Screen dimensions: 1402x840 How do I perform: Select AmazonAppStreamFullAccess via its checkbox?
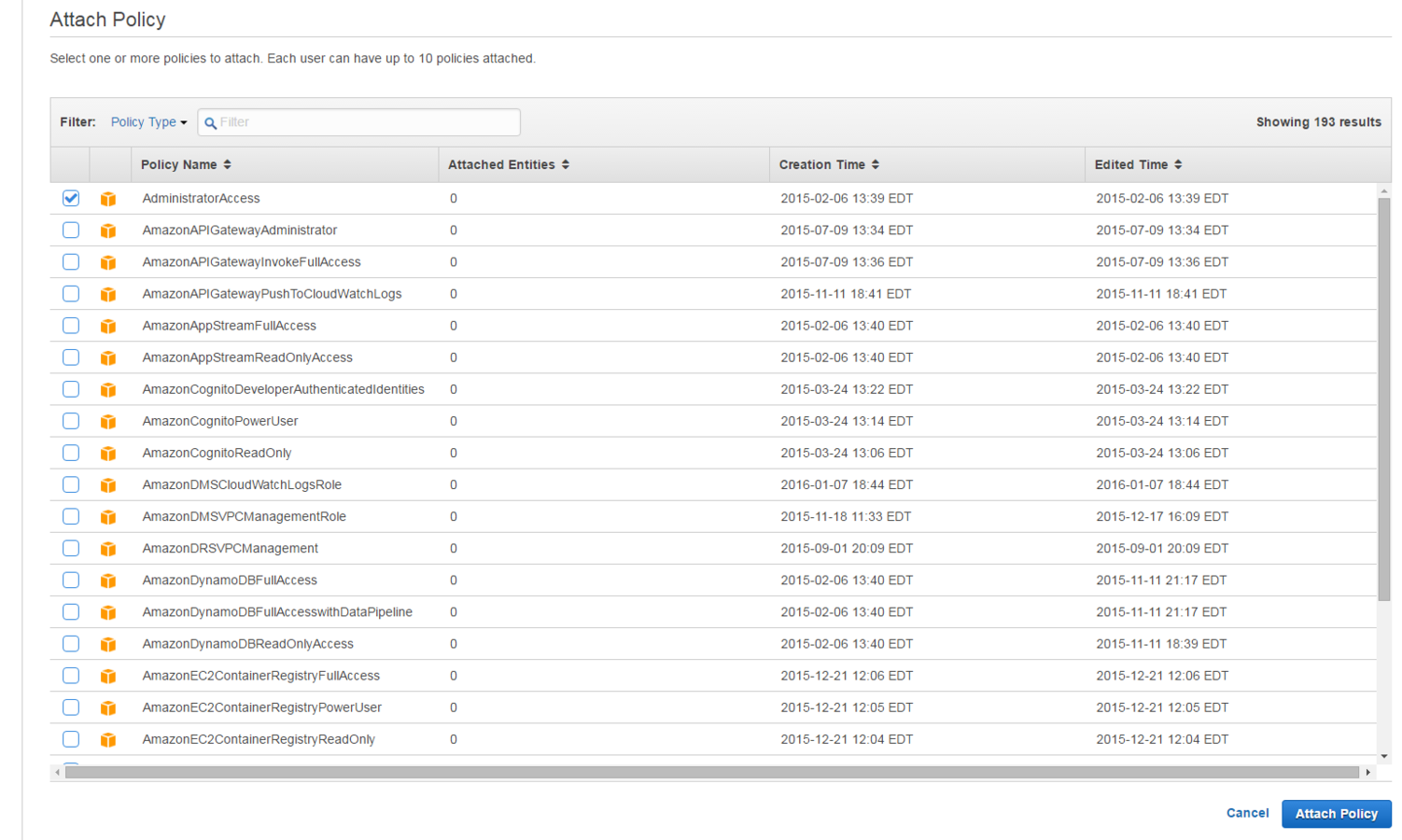[x=71, y=325]
